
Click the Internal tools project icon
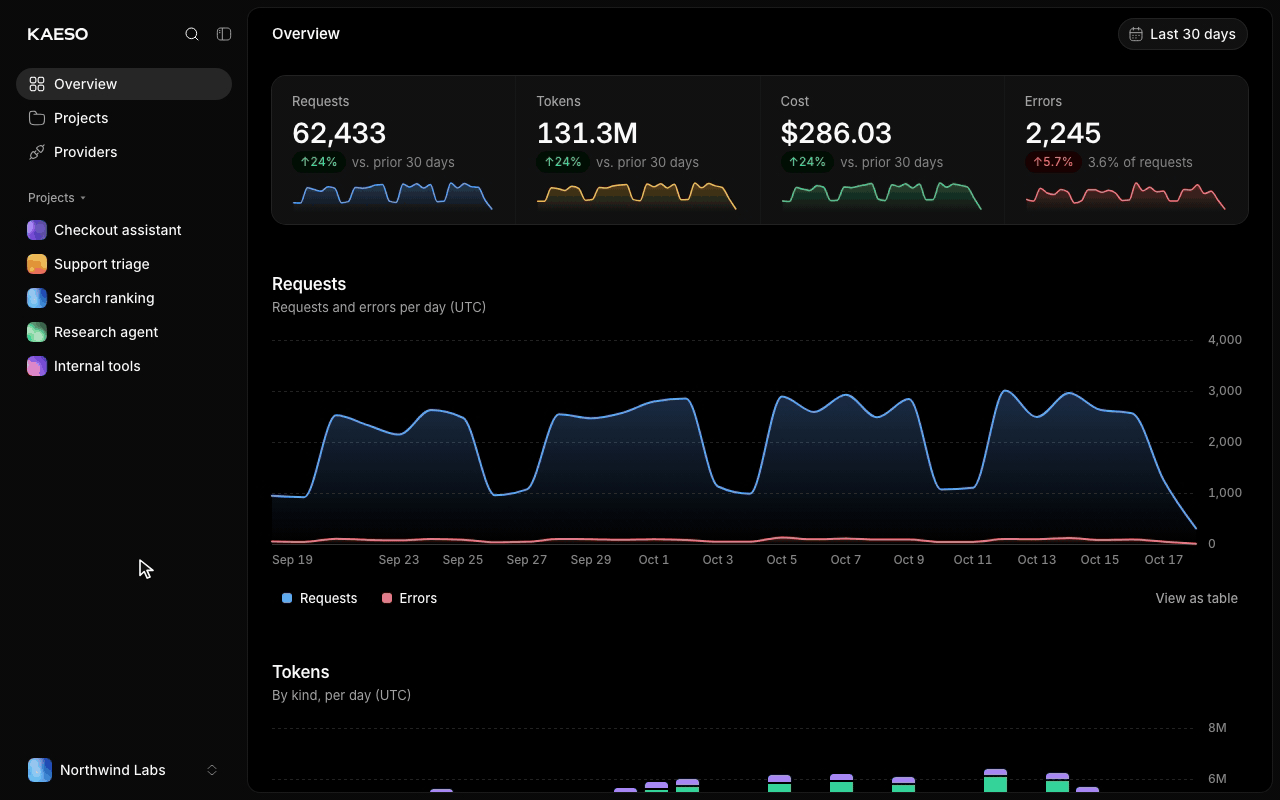tap(37, 366)
